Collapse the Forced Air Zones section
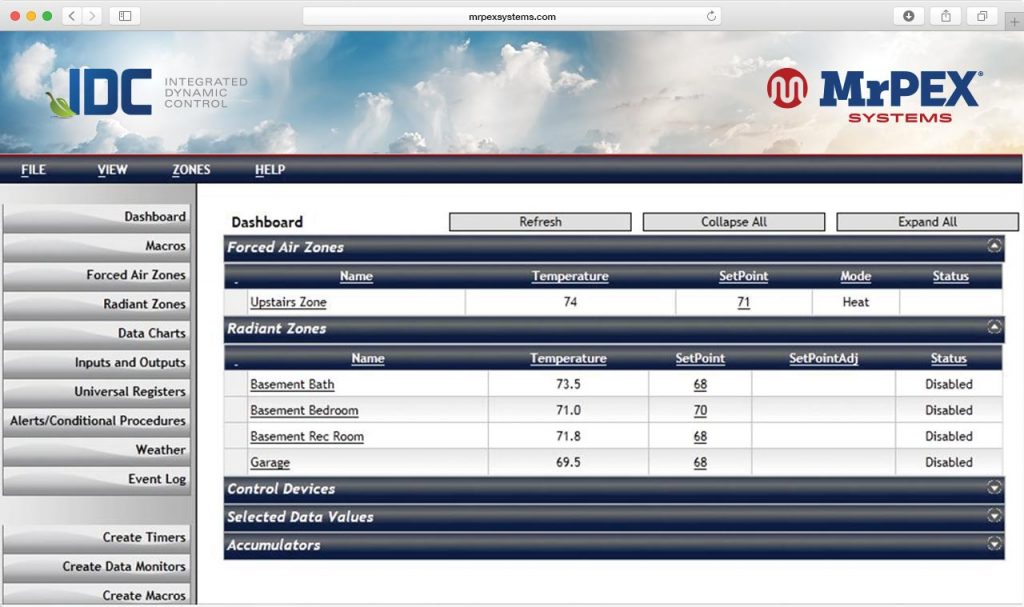 [x=994, y=245]
